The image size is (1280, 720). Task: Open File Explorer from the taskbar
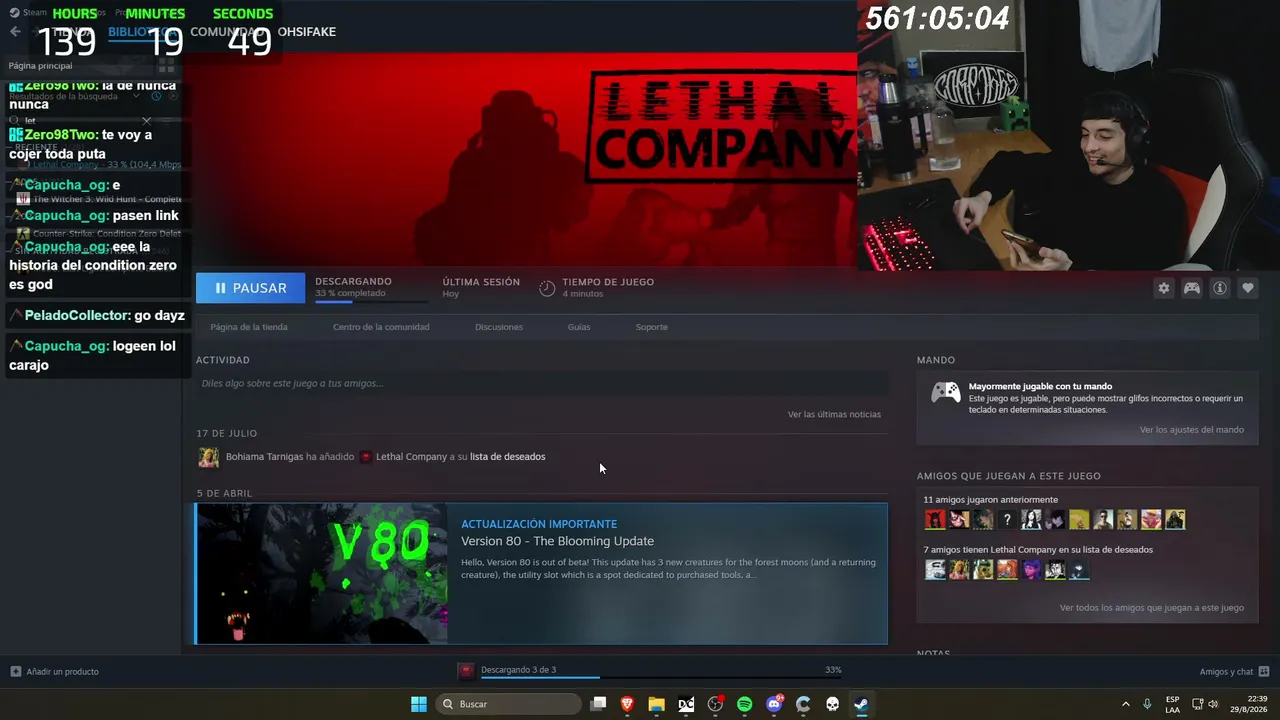tap(656, 704)
